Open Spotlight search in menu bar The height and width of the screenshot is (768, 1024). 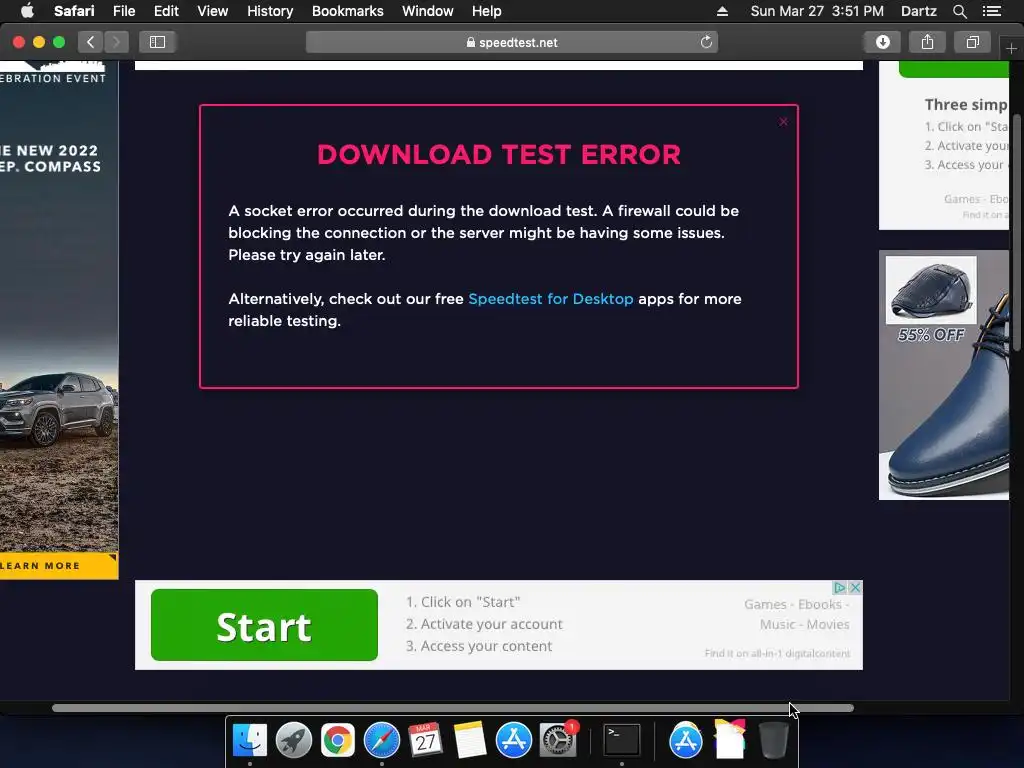[959, 11]
